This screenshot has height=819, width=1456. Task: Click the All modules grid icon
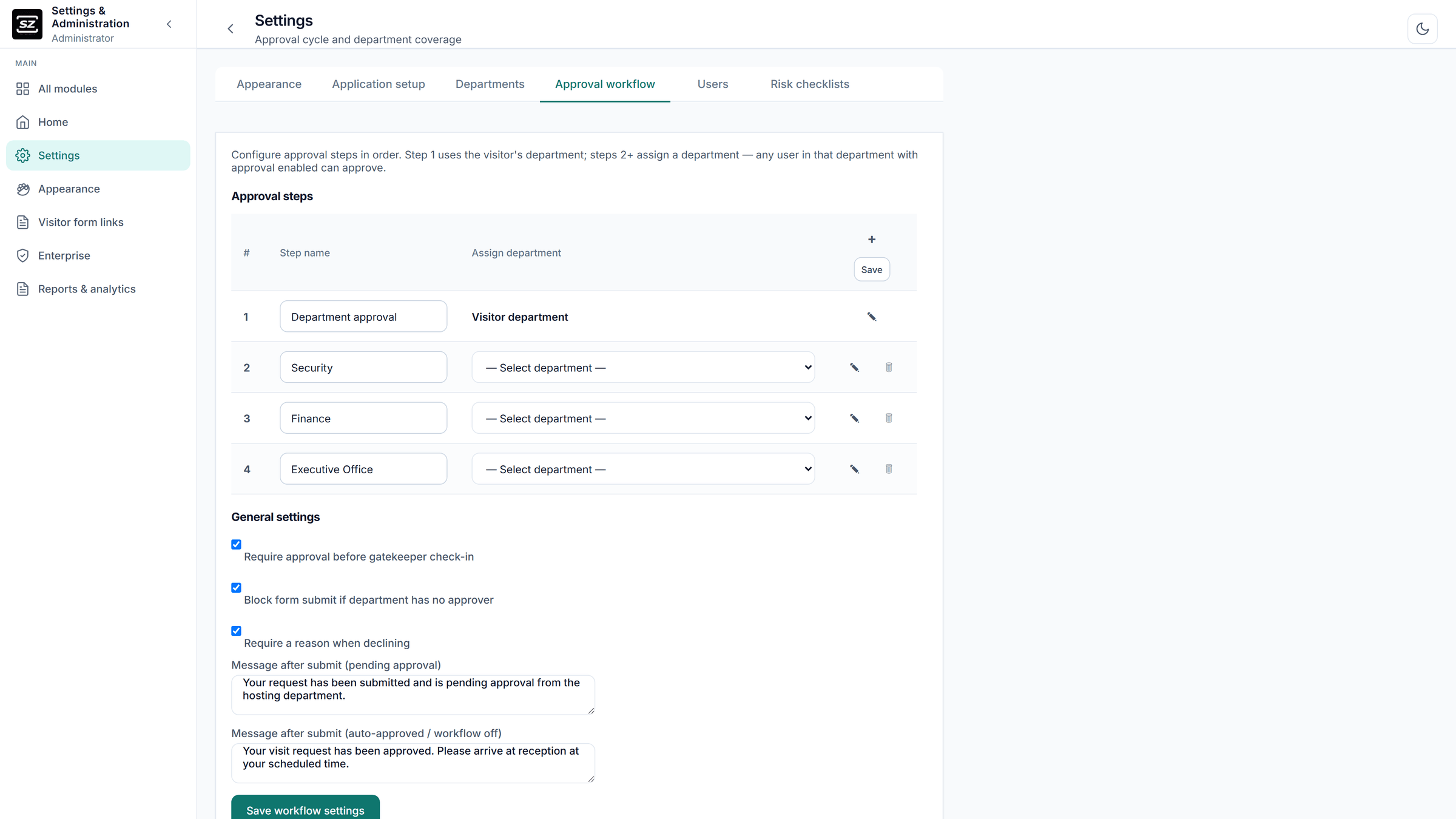click(23, 89)
